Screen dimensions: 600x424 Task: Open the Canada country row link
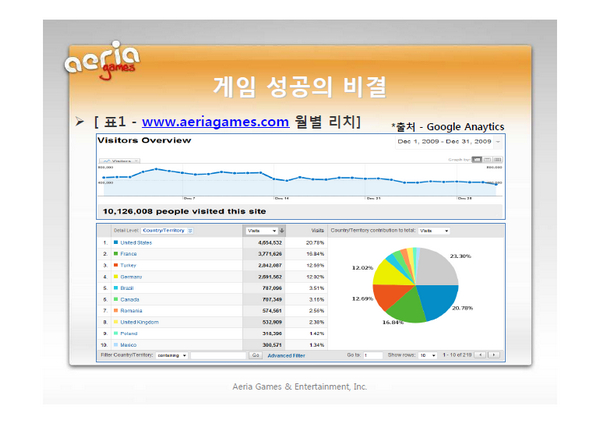130,300
